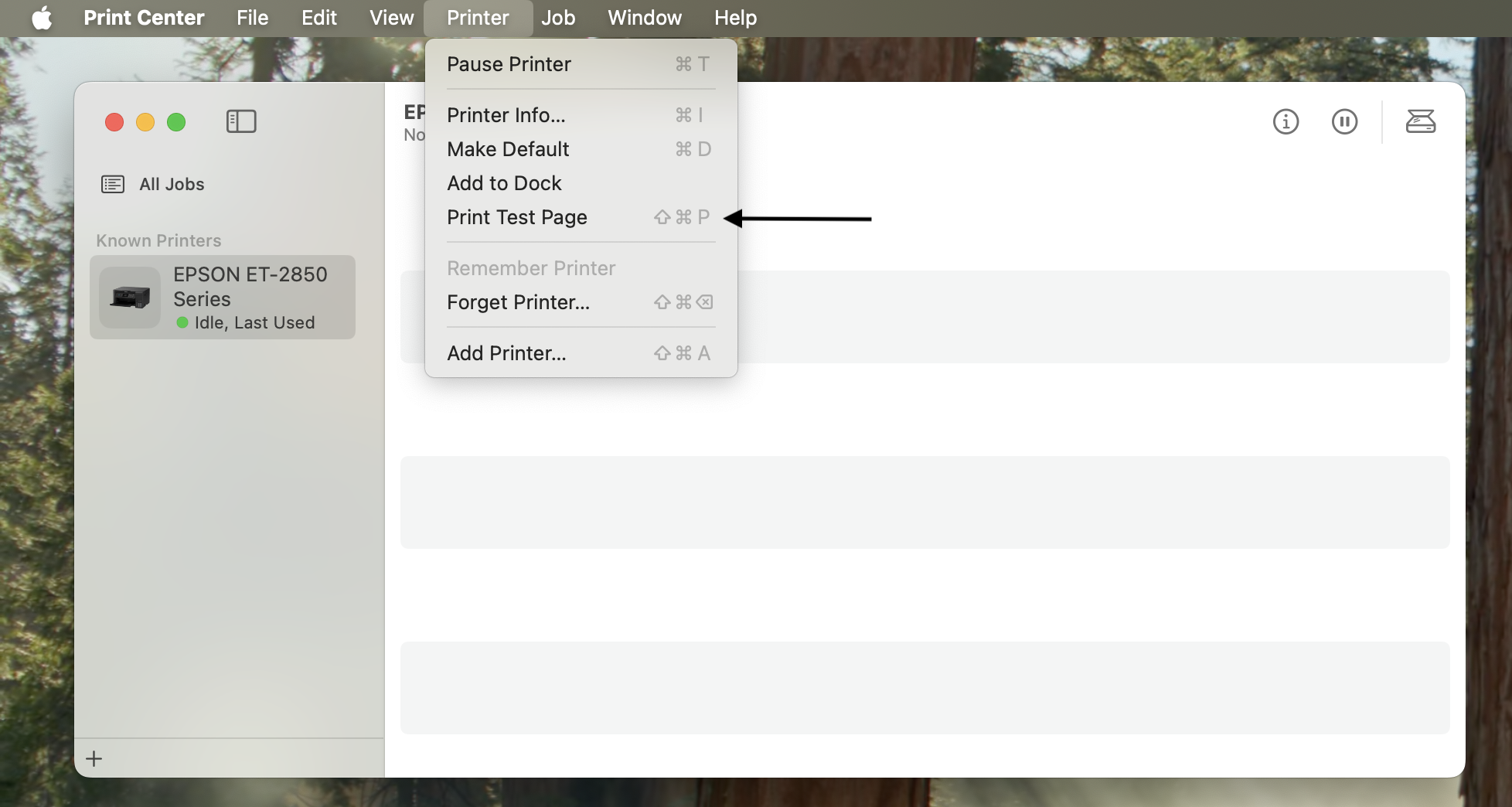Open the Edit menu
This screenshot has width=1512, height=807.
(319, 18)
